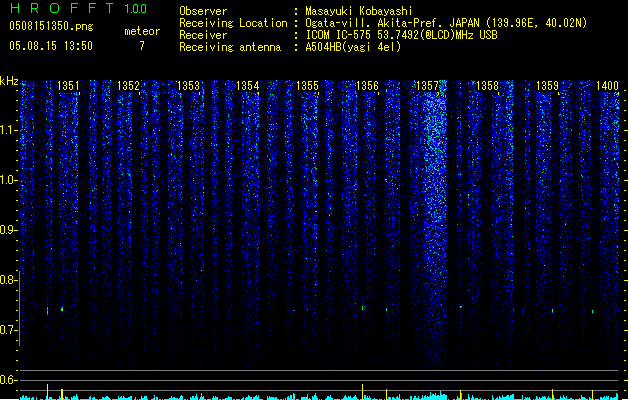Click the 1357 time marker
629x400 pixels.
pyautogui.click(x=427, y=86)
